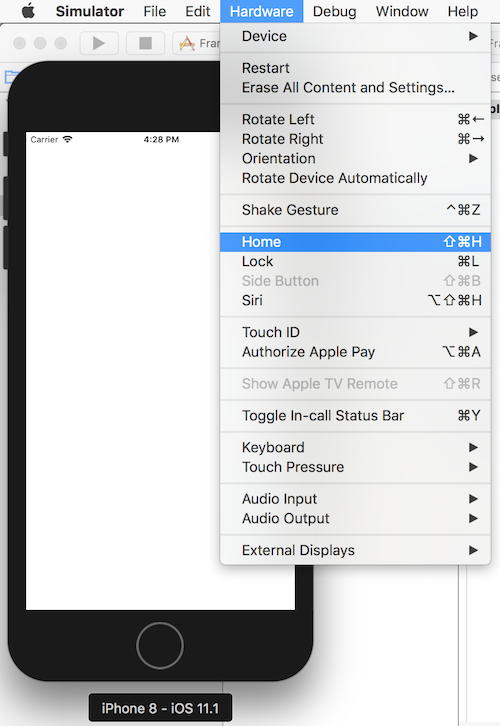Click the 4:28 PM time in status bar

pyautogui.click(x=161, y=139)
